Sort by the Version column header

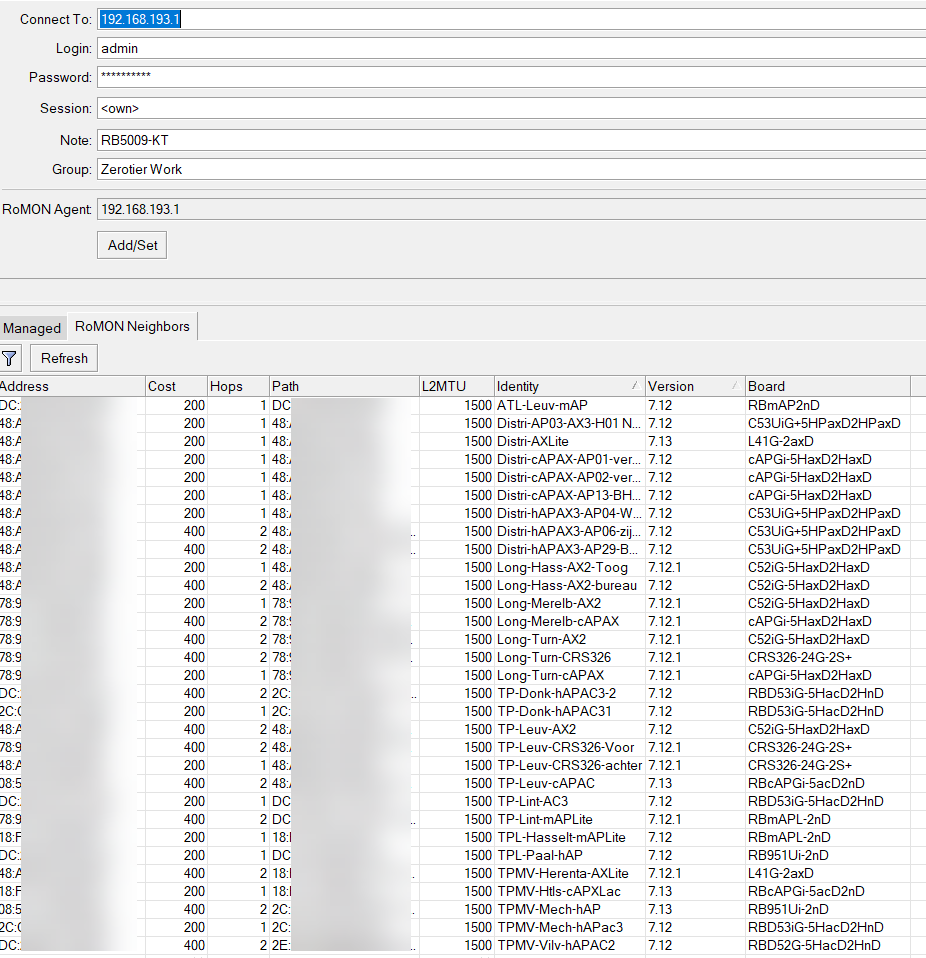[x=695, y=386]
